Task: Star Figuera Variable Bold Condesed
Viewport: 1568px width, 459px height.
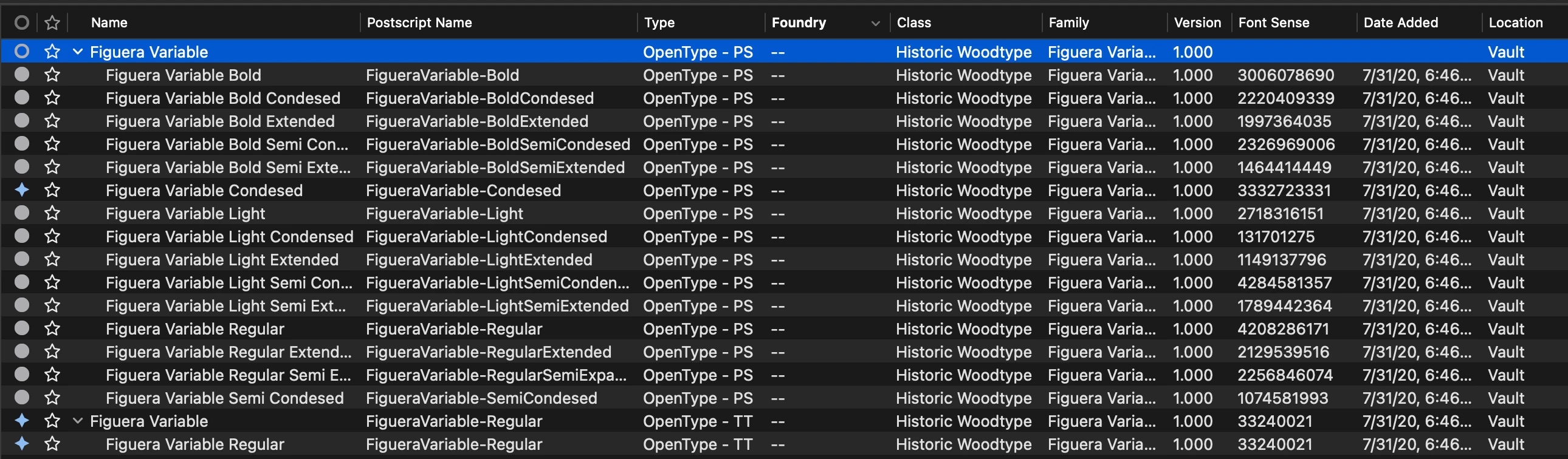Action: [52, 98]
